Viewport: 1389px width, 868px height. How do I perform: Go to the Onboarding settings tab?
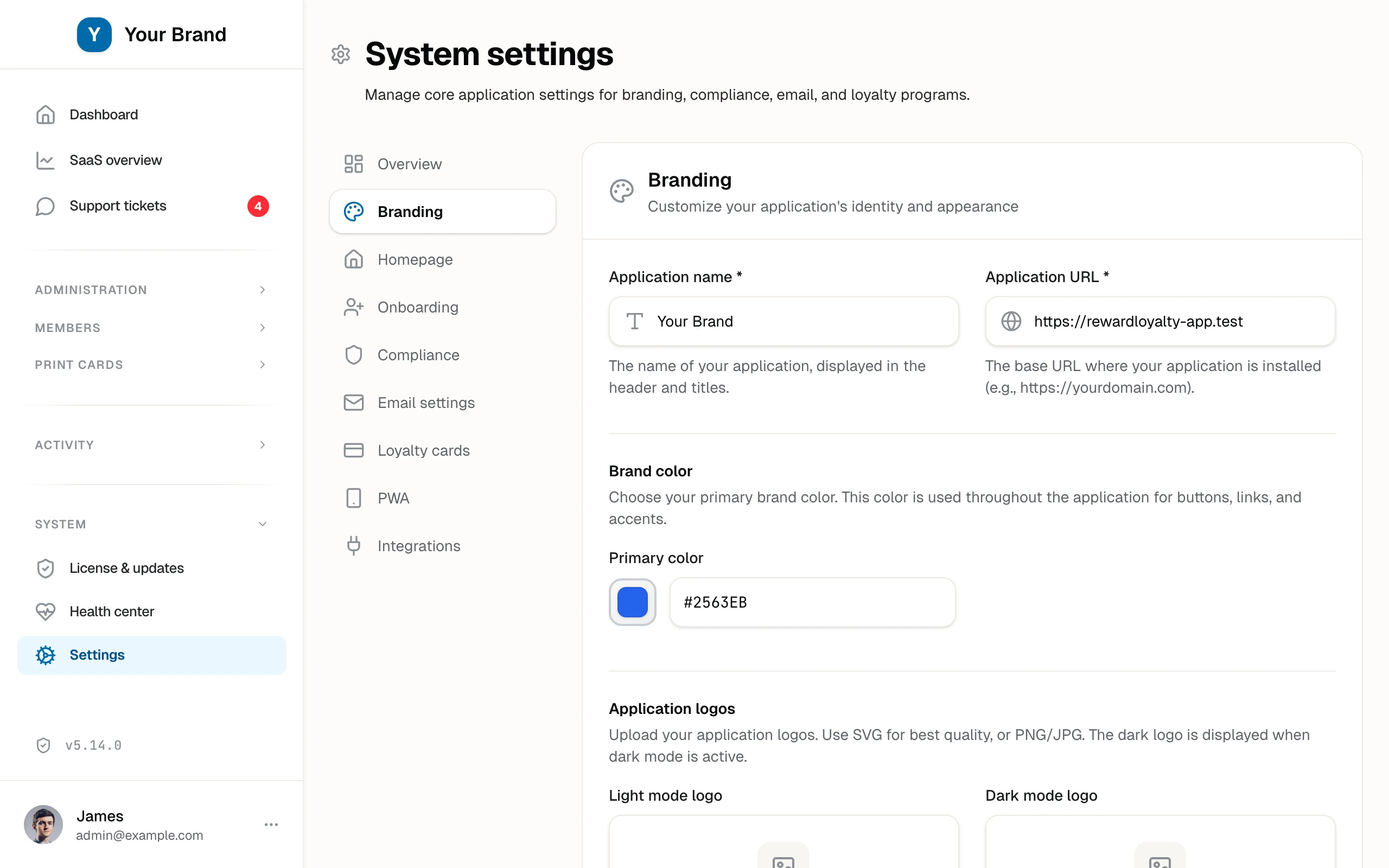pos(443,307)
